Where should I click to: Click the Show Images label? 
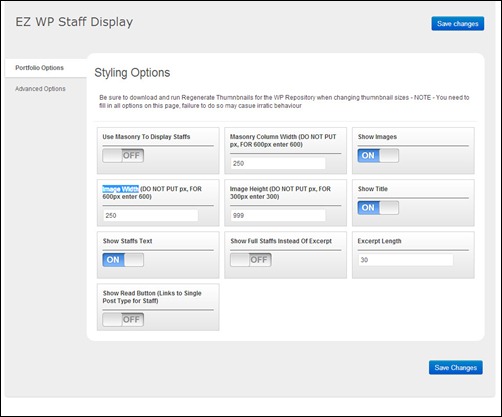(x=377, y=137)
